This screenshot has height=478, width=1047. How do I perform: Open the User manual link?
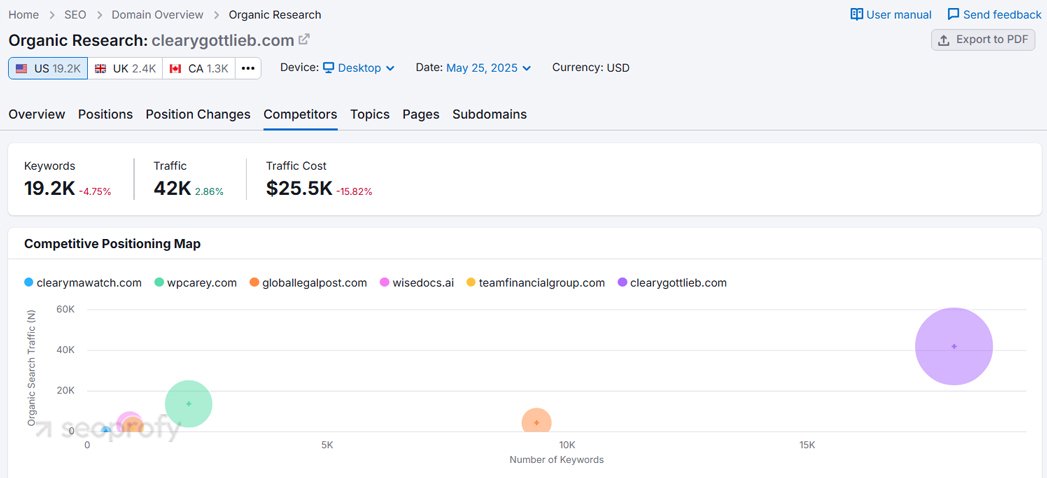tap(891, 15)
